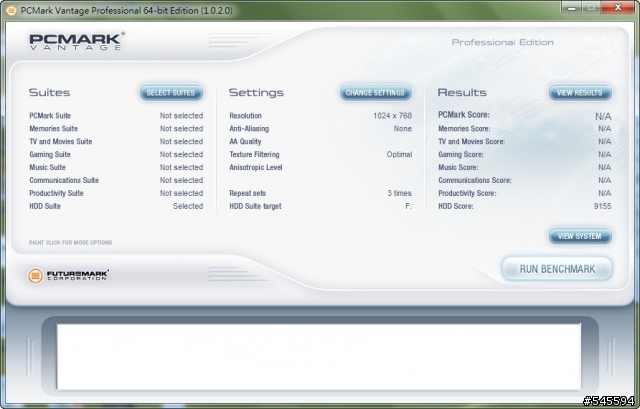Select the Productivity Suite row label
The height and width of the screenshot is (409, 640).
coord(56,193)
